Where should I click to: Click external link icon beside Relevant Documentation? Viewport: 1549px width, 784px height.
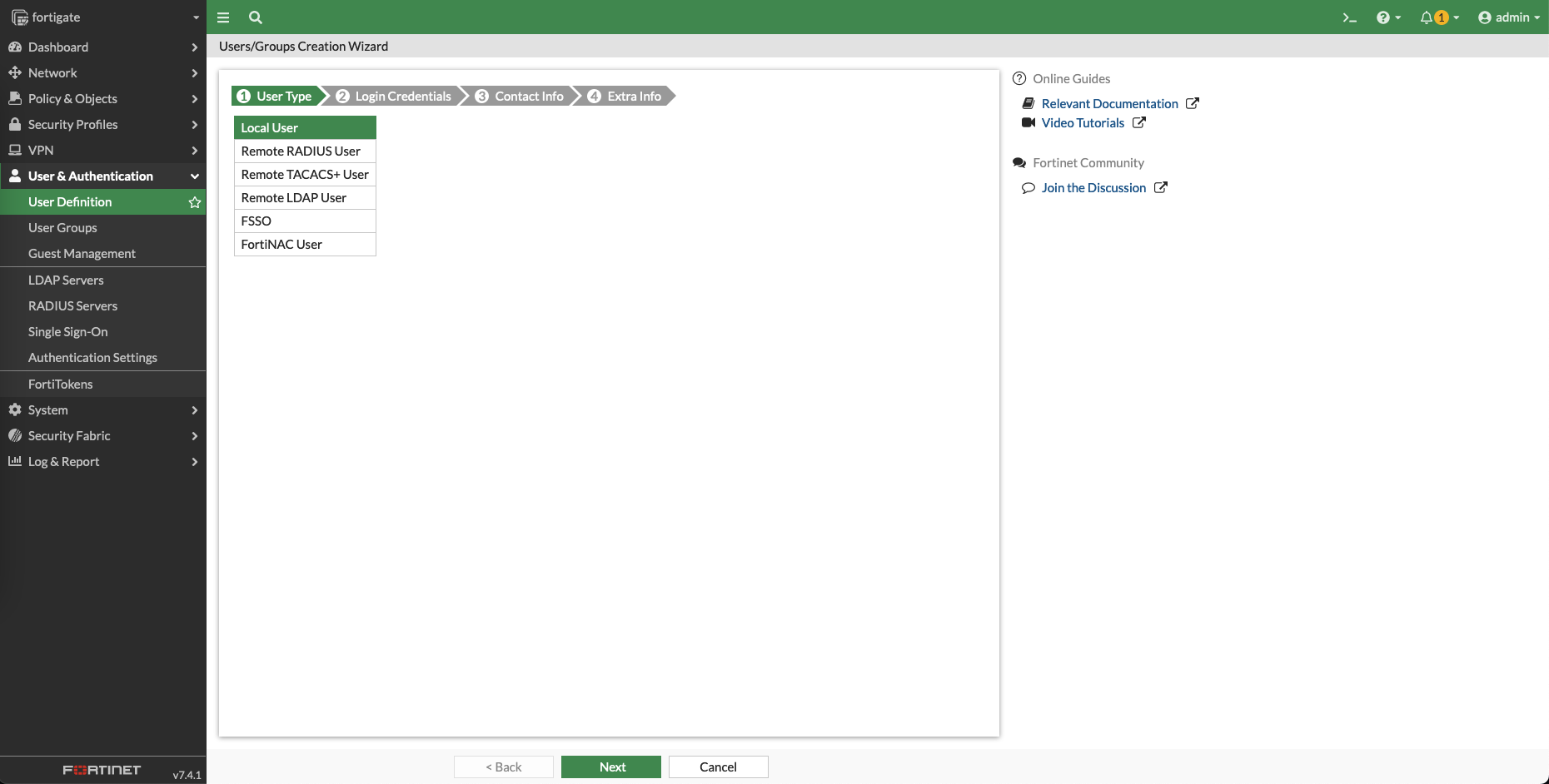point(1193,104)
